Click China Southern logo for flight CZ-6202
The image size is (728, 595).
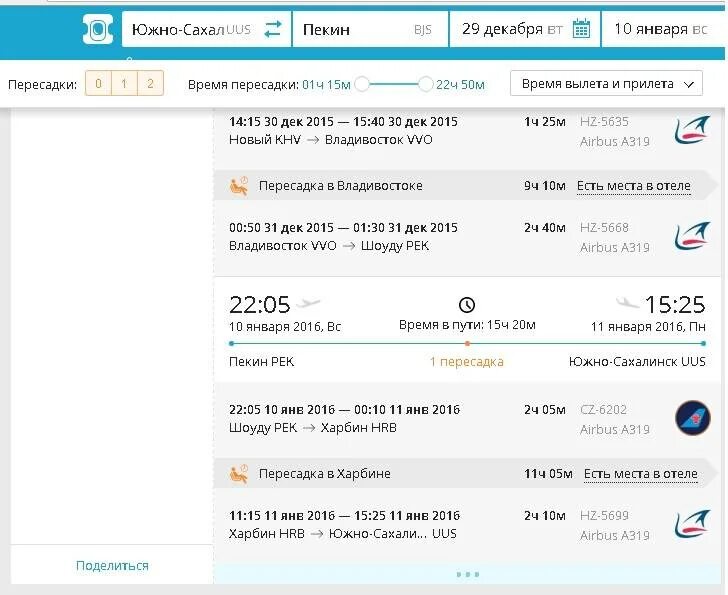click(x=692, y=418)
